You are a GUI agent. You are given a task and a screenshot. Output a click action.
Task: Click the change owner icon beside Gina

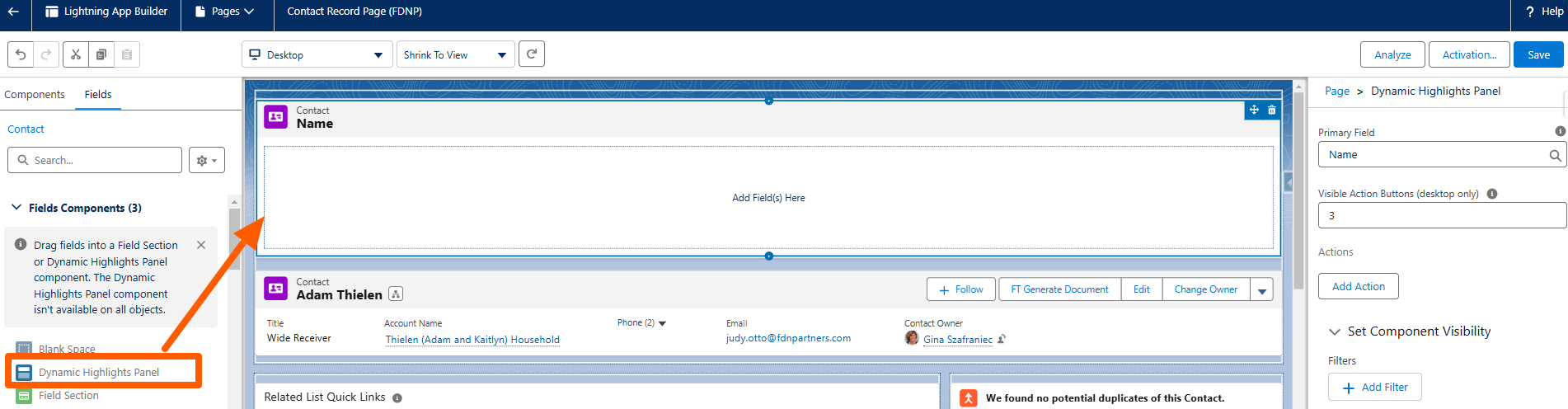pos(1002,339)
